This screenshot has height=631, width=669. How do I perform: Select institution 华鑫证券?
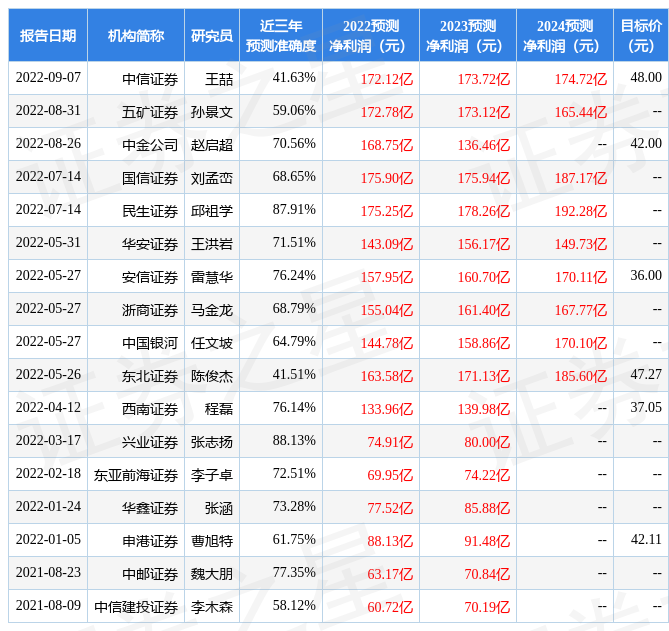(150, 508)
